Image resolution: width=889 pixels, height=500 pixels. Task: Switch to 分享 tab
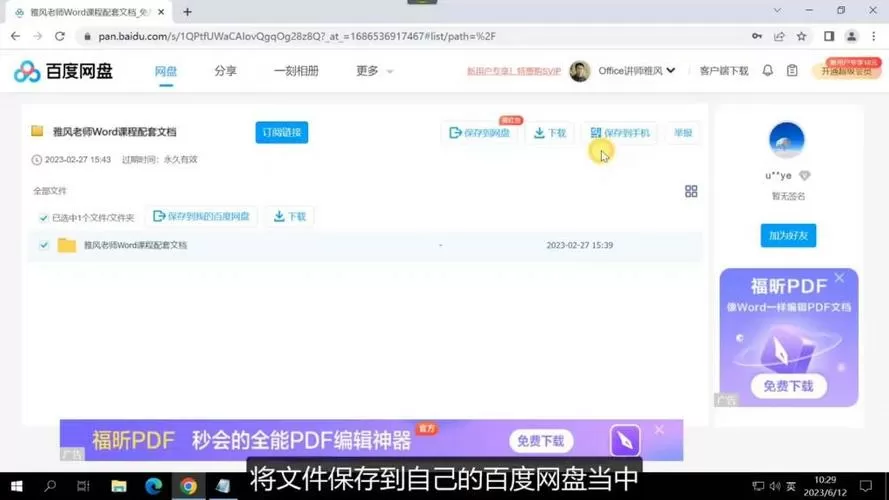pos(225,71)
